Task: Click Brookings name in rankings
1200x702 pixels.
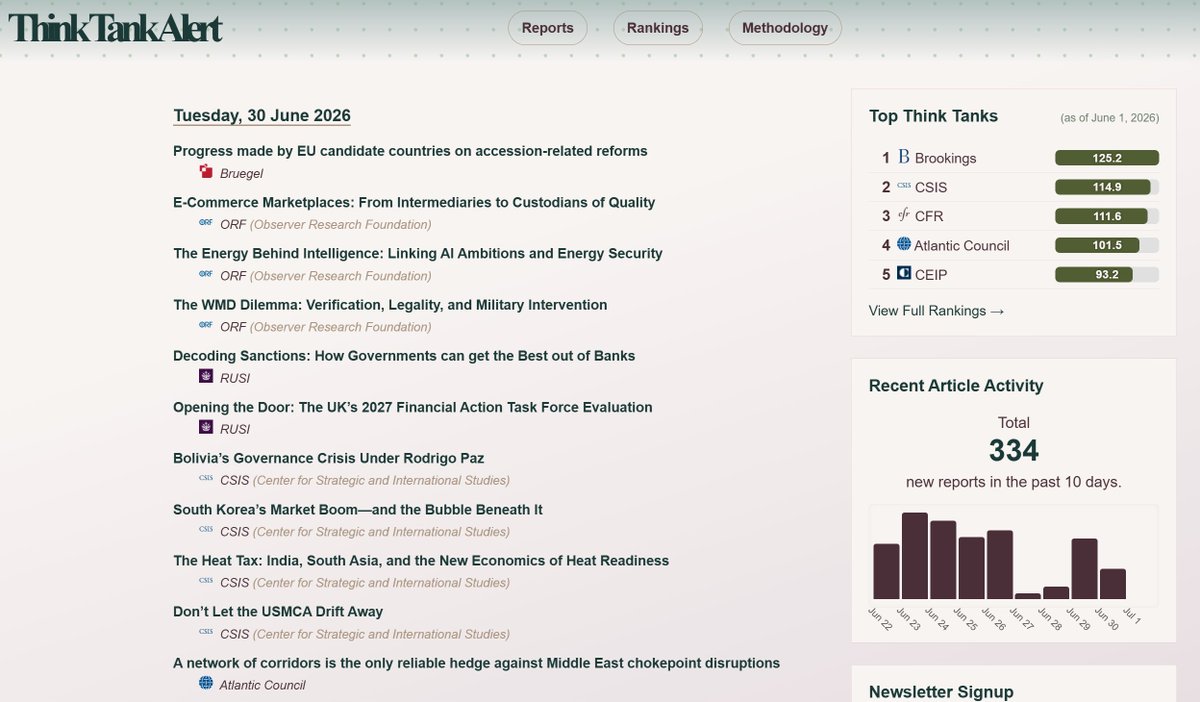Action: point(945,158)
